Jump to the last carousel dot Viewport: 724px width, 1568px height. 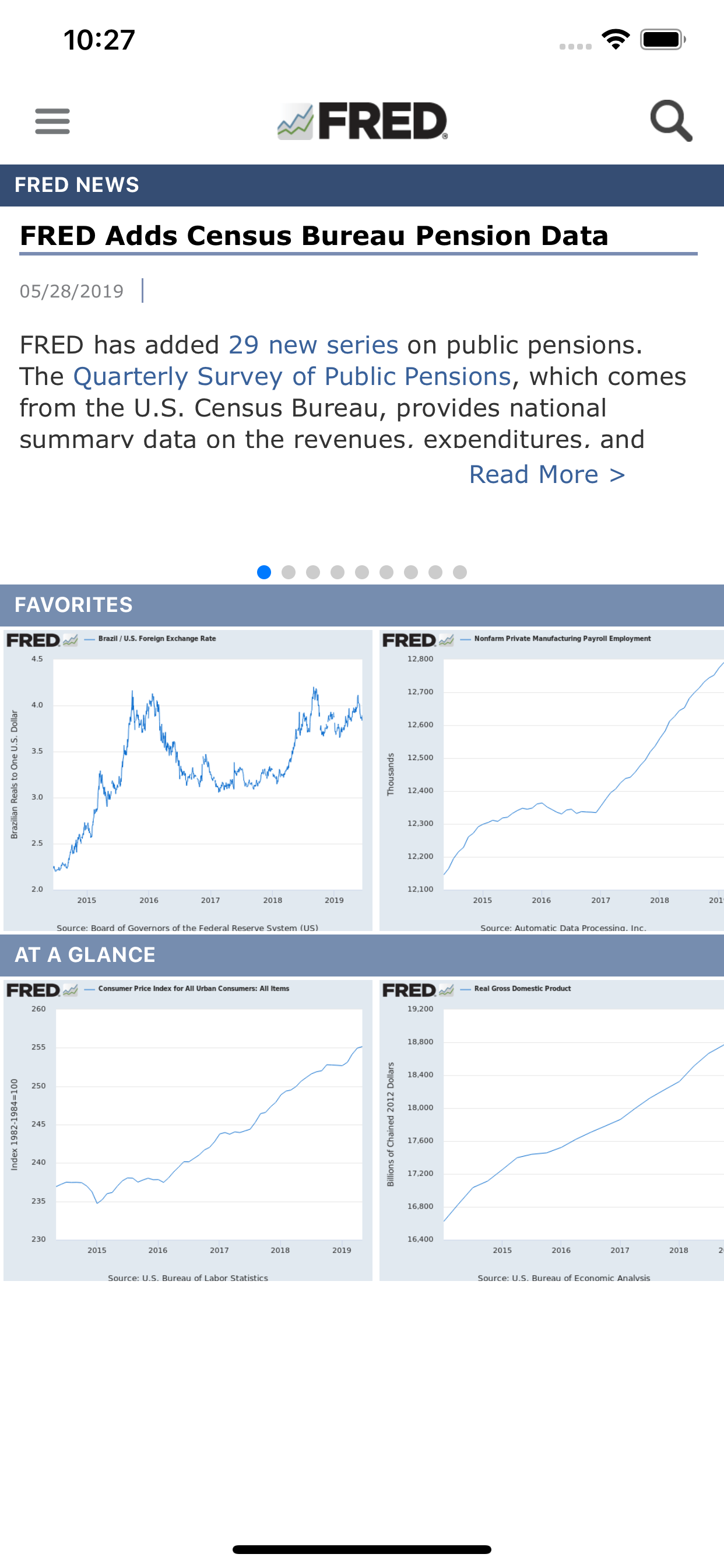[x=459, y=571]
